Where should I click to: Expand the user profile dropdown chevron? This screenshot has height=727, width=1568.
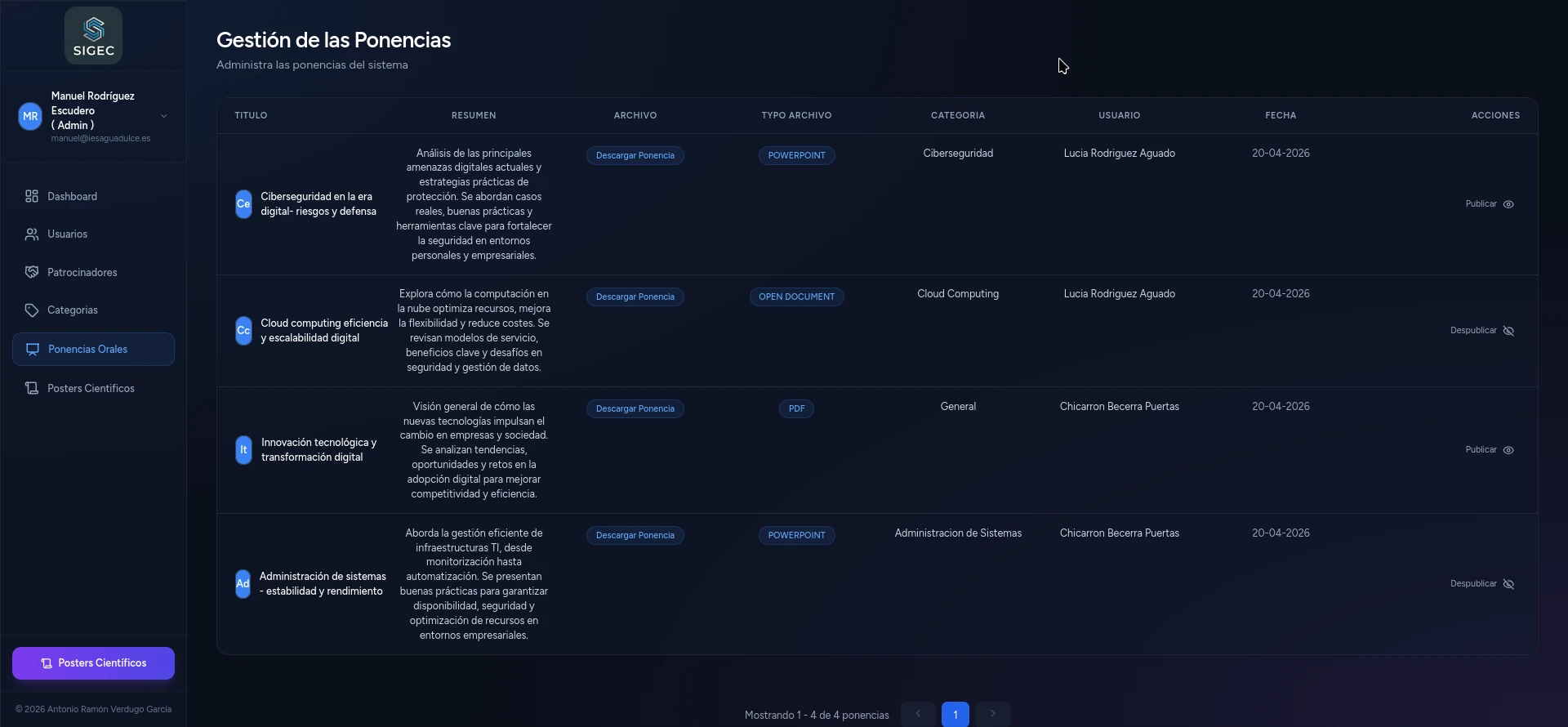(x=164, y=116)
